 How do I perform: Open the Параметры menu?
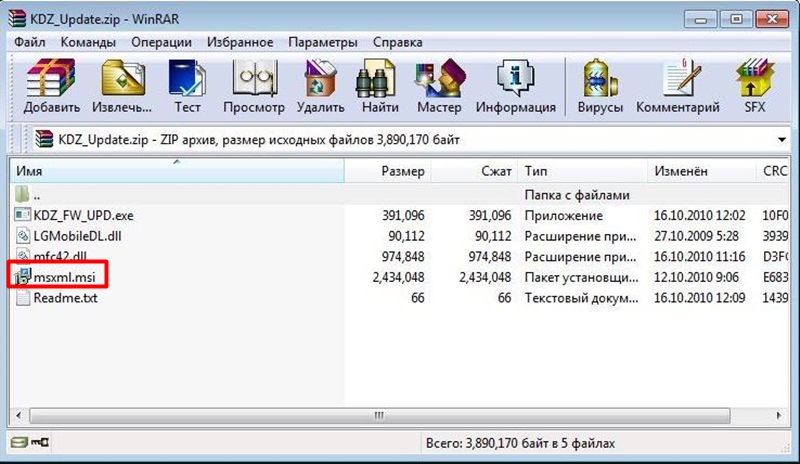point(323,42)
